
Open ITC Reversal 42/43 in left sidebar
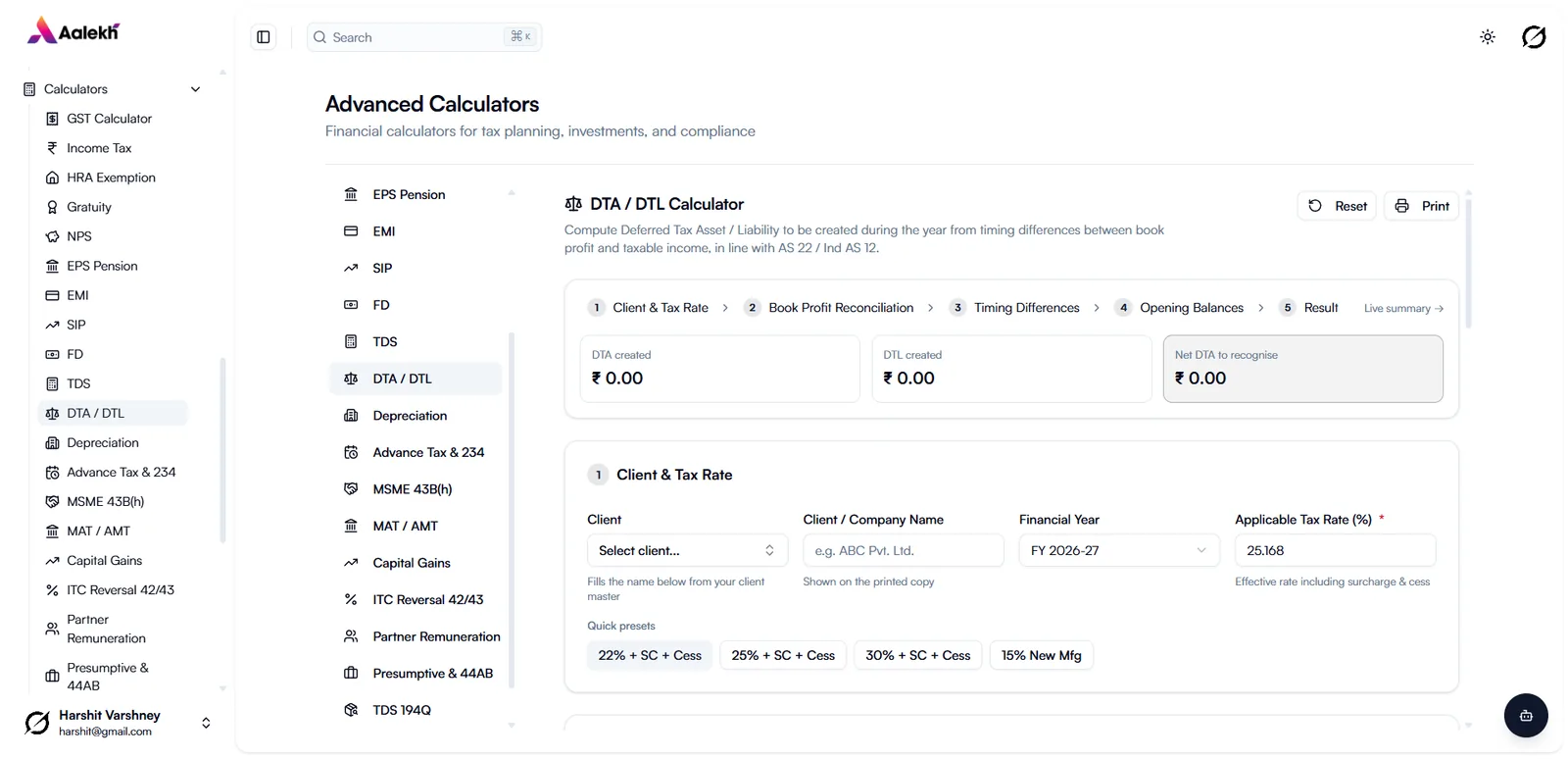[112, 589]
